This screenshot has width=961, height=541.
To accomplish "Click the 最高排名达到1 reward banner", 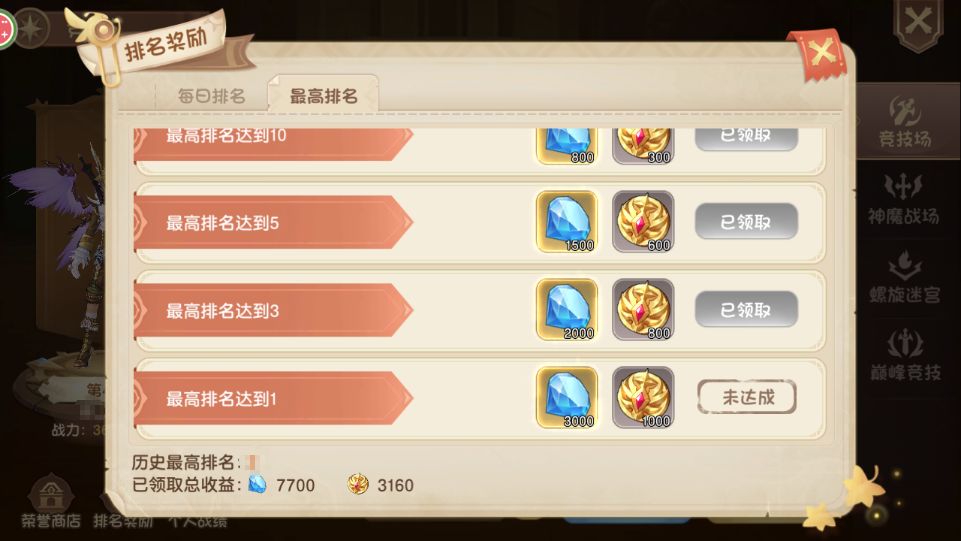I will [x=273, y=398].
